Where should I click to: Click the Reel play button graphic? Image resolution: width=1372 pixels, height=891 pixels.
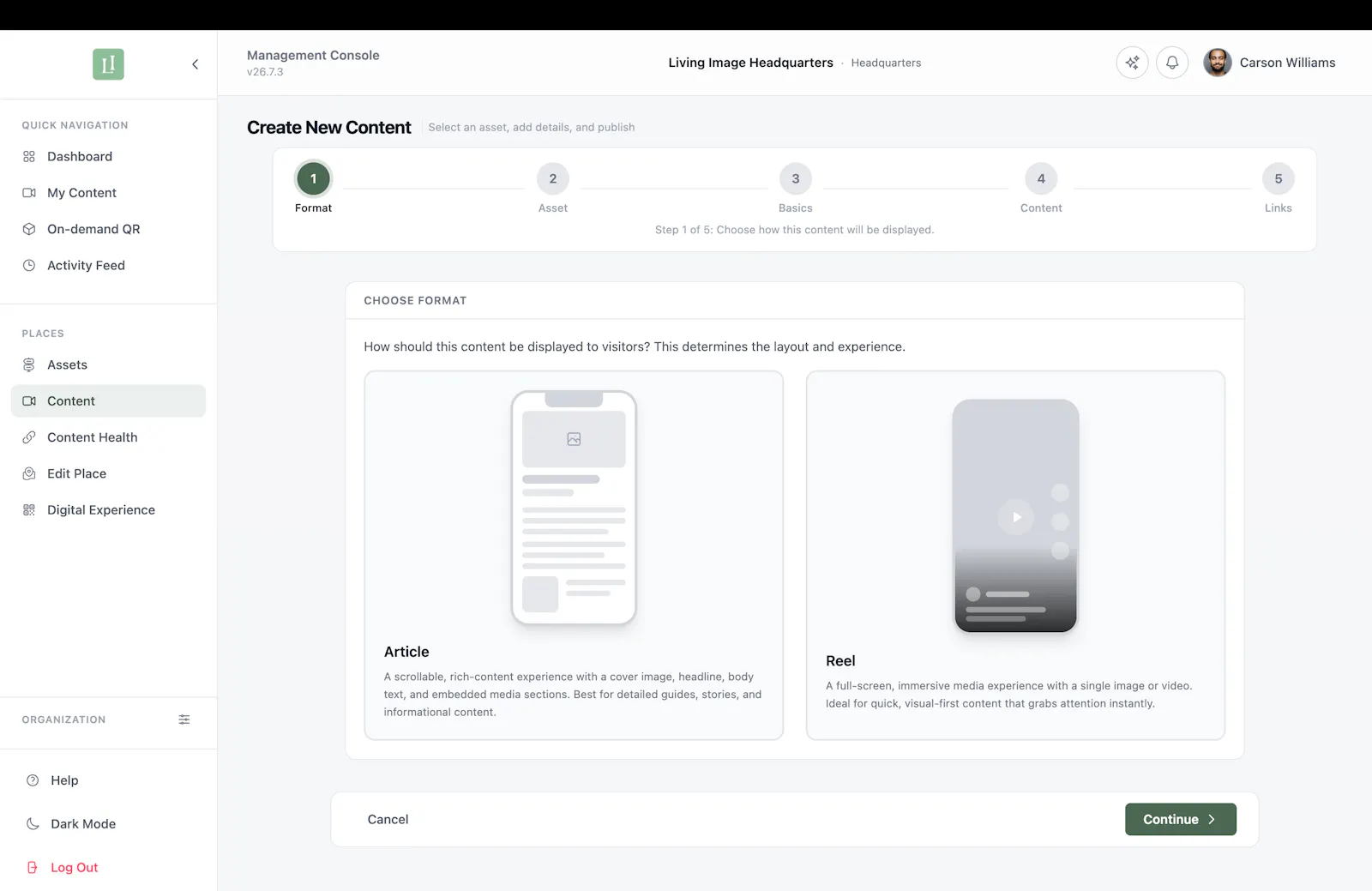1016,517
